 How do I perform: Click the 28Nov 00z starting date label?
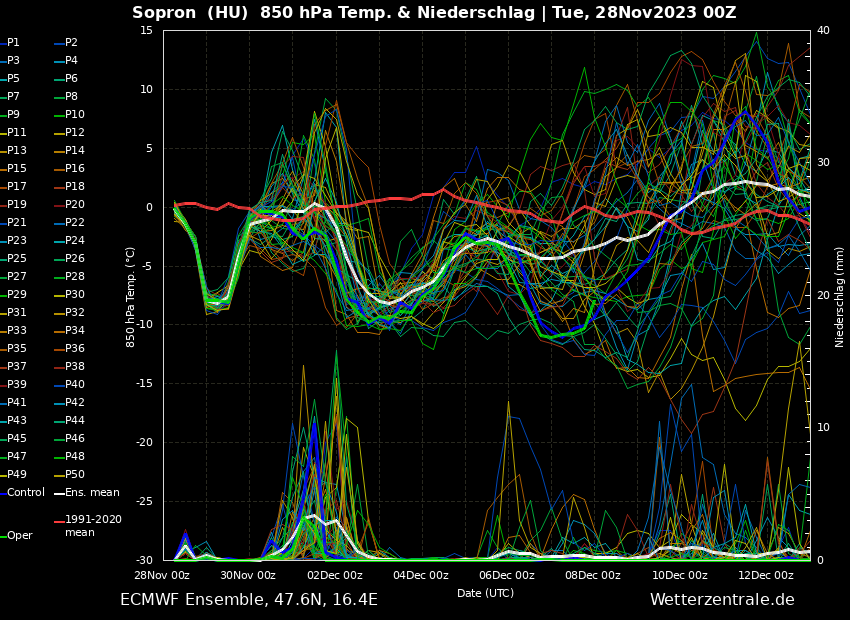point(162,576)
